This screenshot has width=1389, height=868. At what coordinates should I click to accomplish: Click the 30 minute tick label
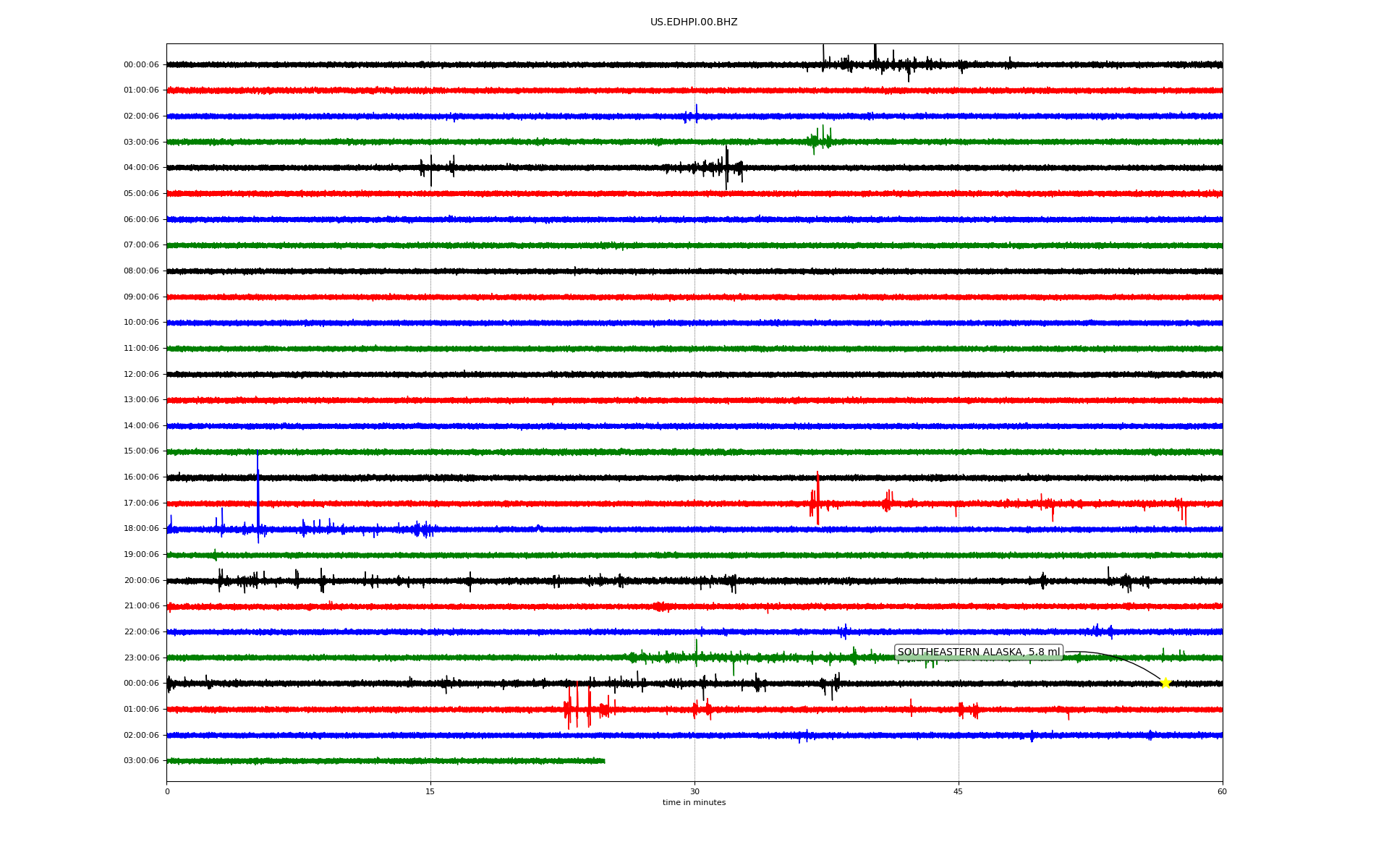coord(694,792)
